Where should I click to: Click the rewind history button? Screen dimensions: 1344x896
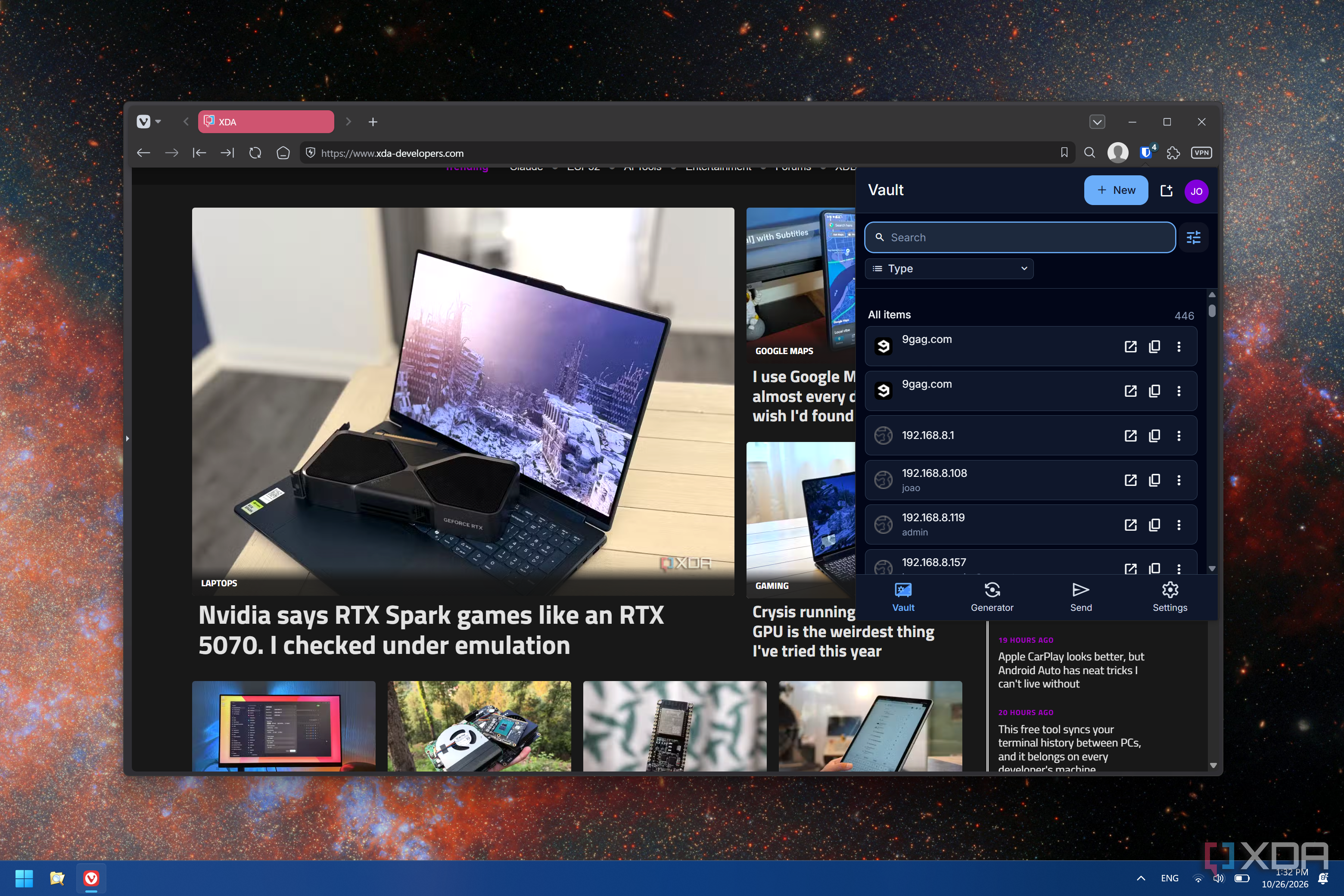(199, 152)
